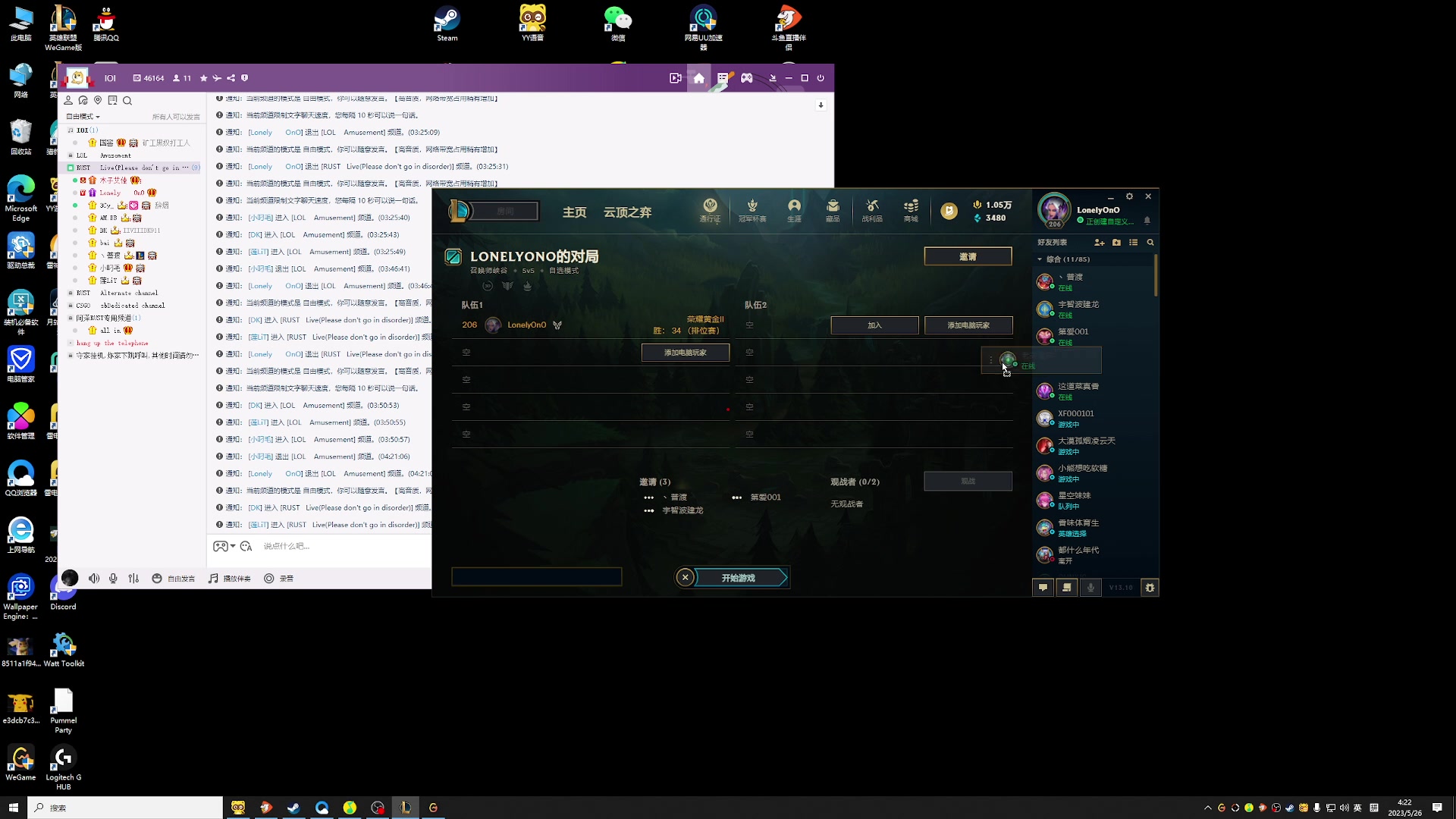The width and height of the screenshot is (1456, 819).
Task: Click the LoL lobby chat input box
Action: [x=537, y=577]
